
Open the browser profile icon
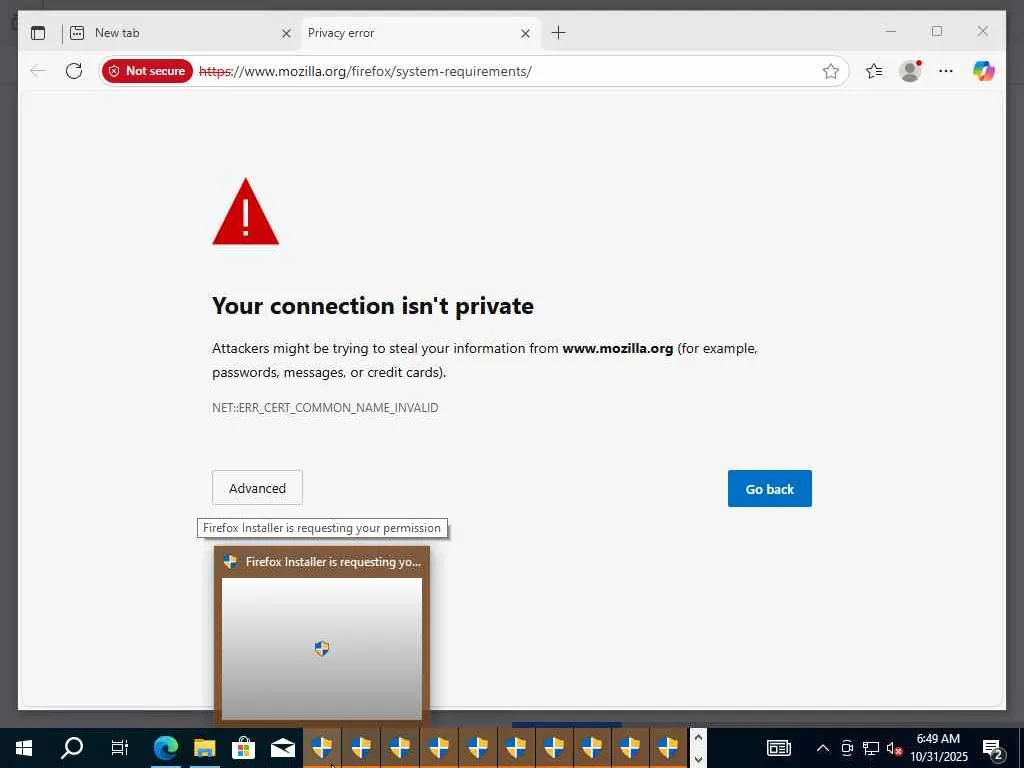(x=910, y=71)
